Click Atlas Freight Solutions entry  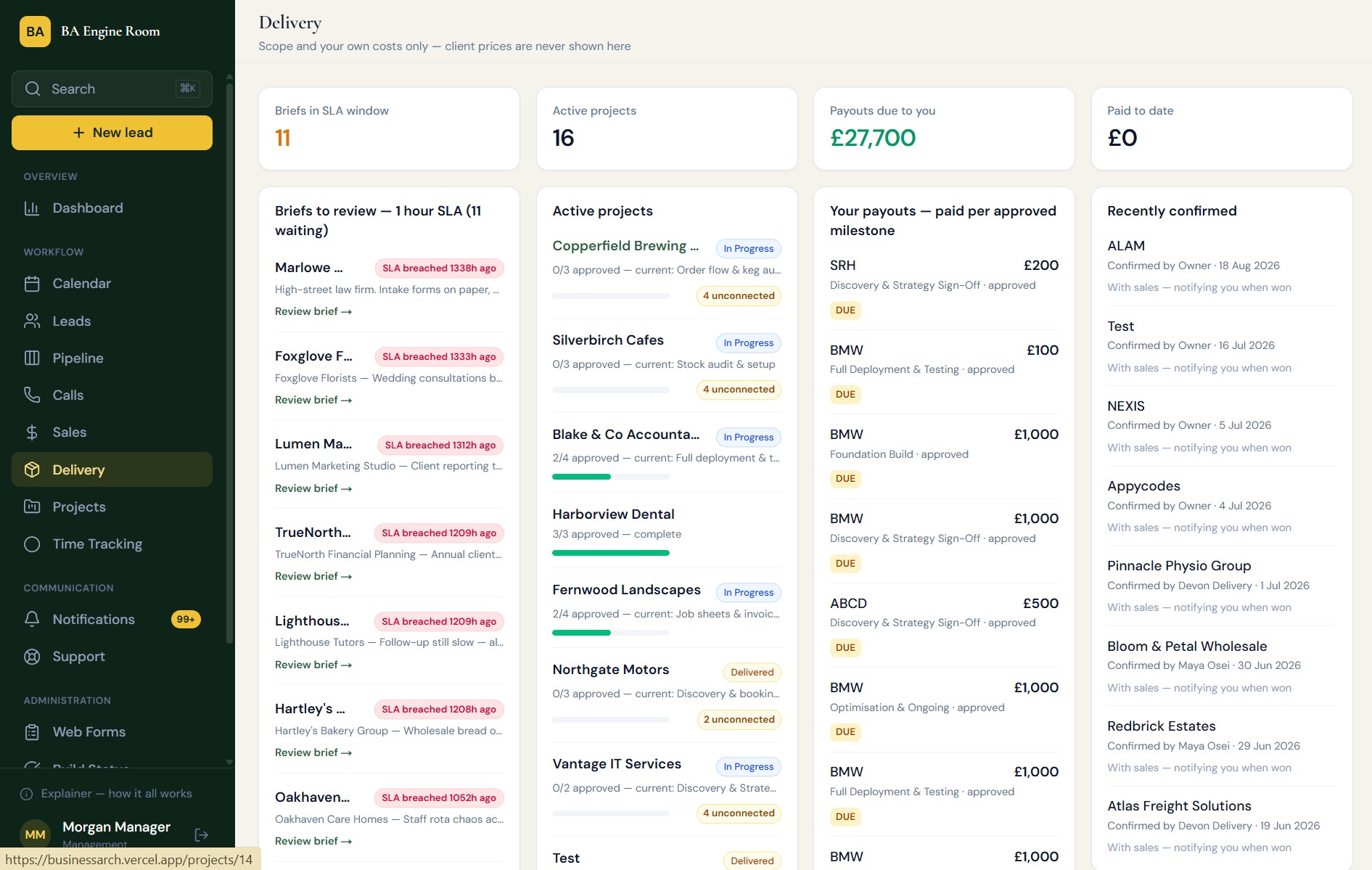point(1179,806)
